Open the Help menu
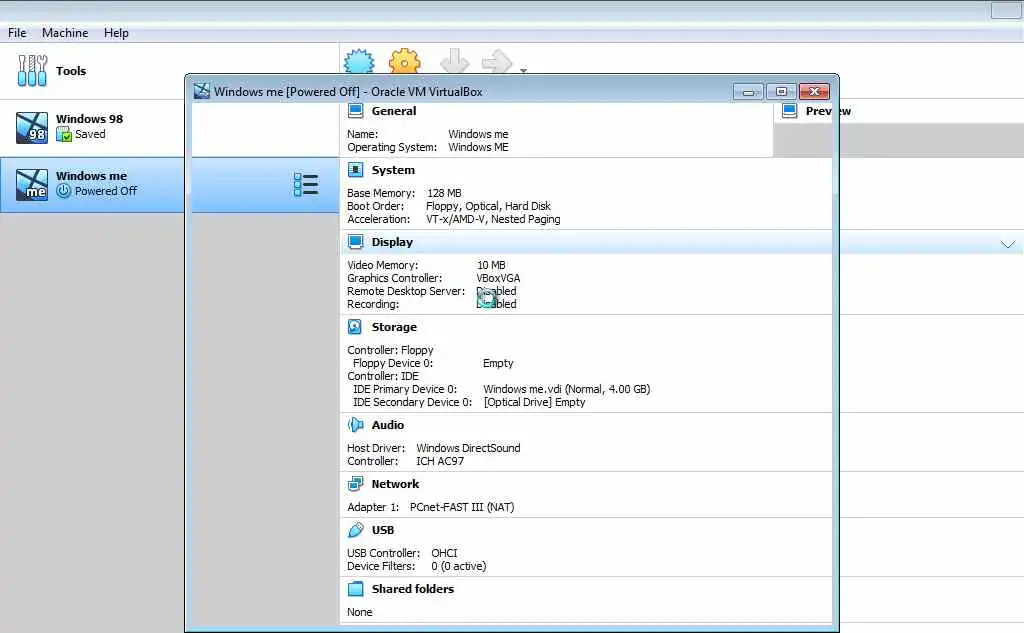The image size is (1024, 633). (116, 33)
